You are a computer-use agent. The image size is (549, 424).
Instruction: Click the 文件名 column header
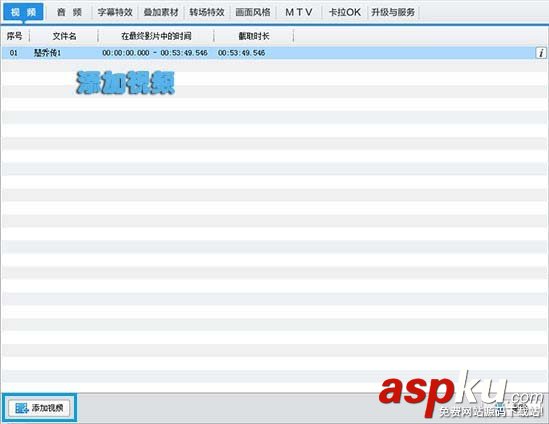[x=64, y=36]
